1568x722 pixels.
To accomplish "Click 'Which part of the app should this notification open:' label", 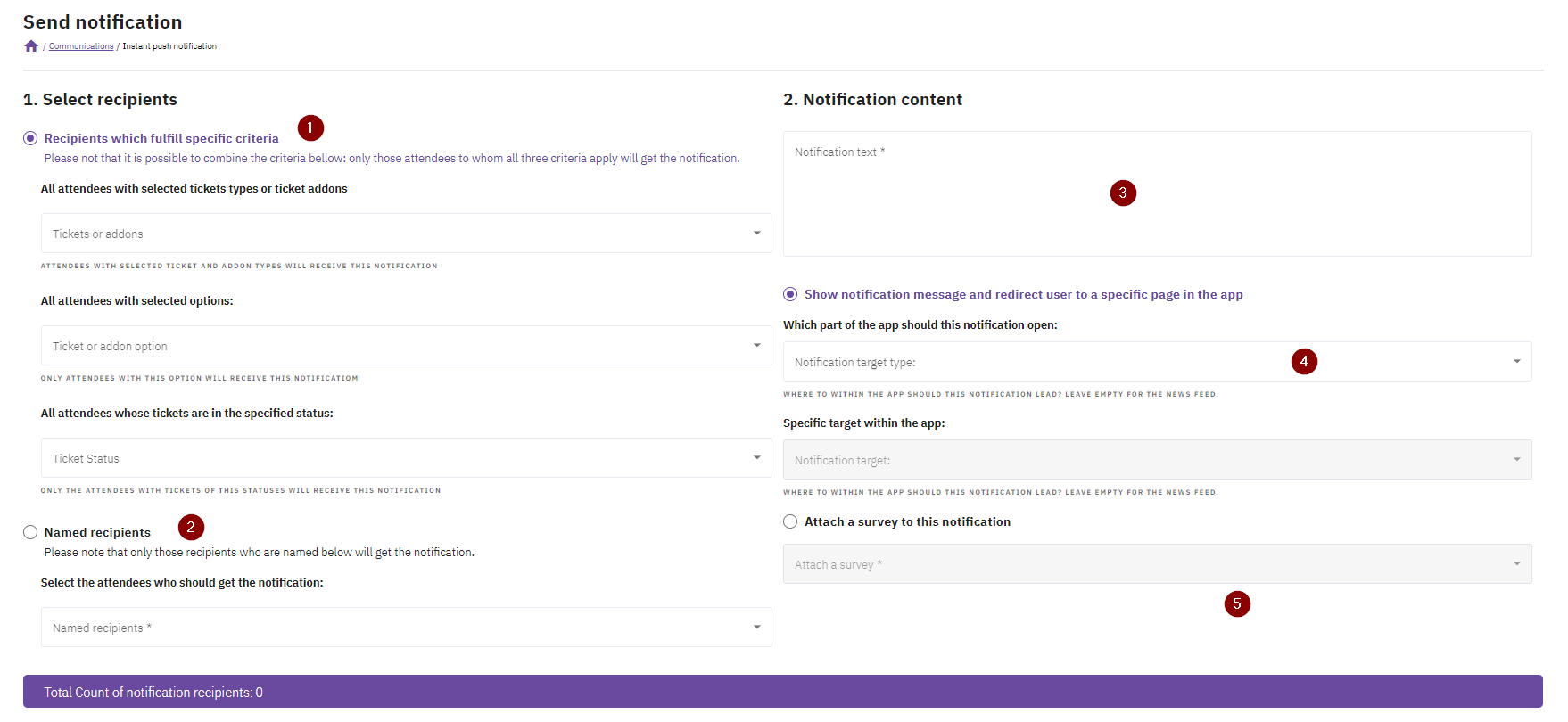I will [920, 325].
